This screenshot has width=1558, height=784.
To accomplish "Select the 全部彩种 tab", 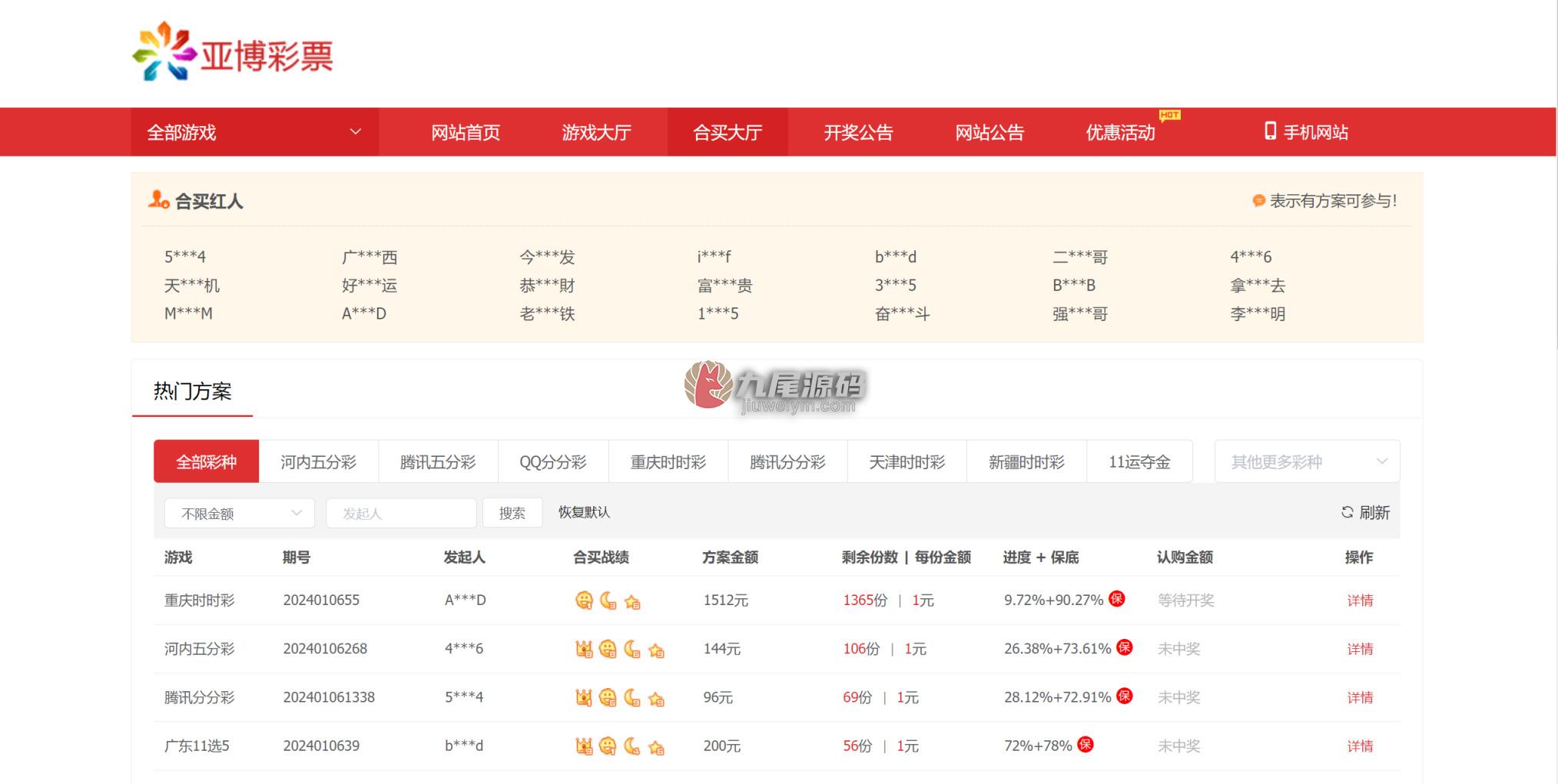I will 206,461.
